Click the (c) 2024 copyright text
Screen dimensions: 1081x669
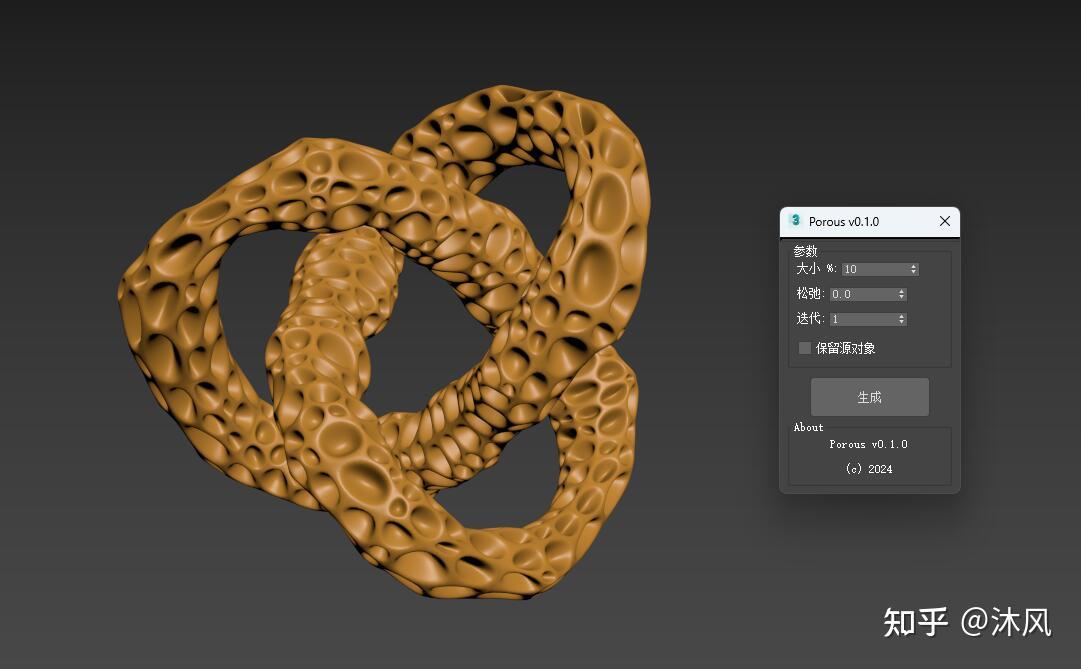tap(869, 469)
